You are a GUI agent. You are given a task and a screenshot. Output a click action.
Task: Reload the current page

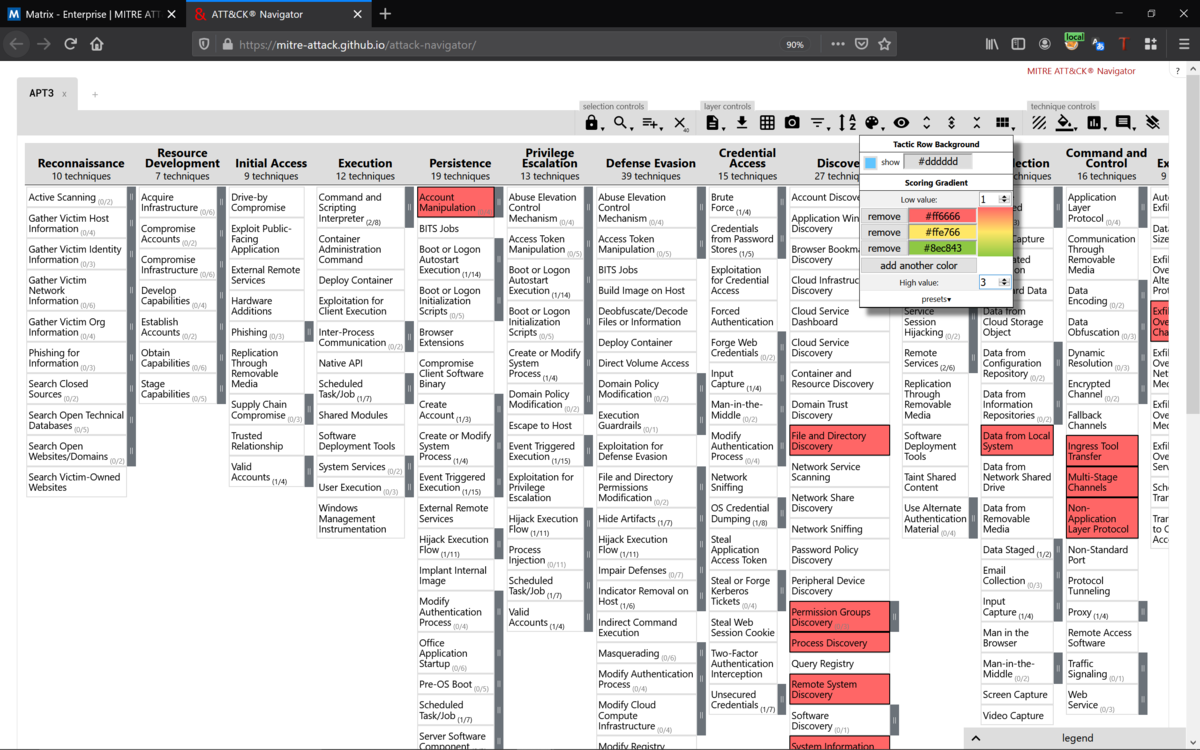70,44
